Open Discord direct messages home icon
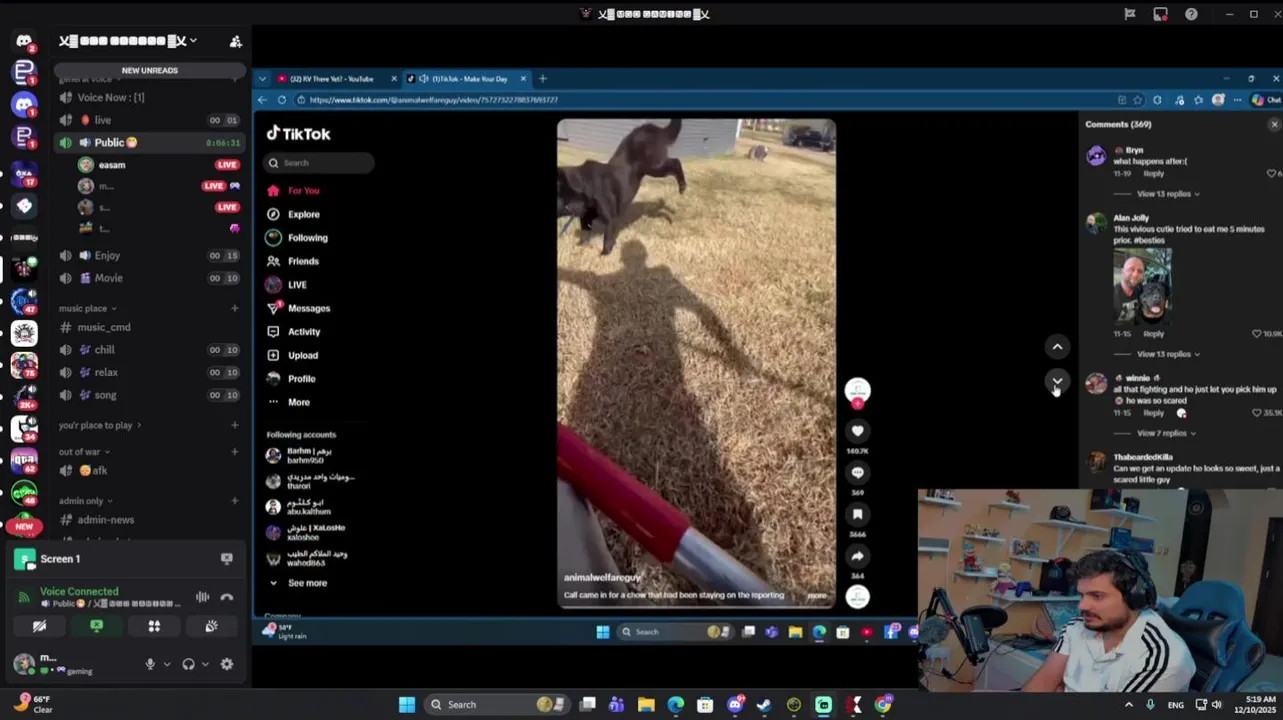Viewport: 1283px width, 720px height. coord(24,41)
